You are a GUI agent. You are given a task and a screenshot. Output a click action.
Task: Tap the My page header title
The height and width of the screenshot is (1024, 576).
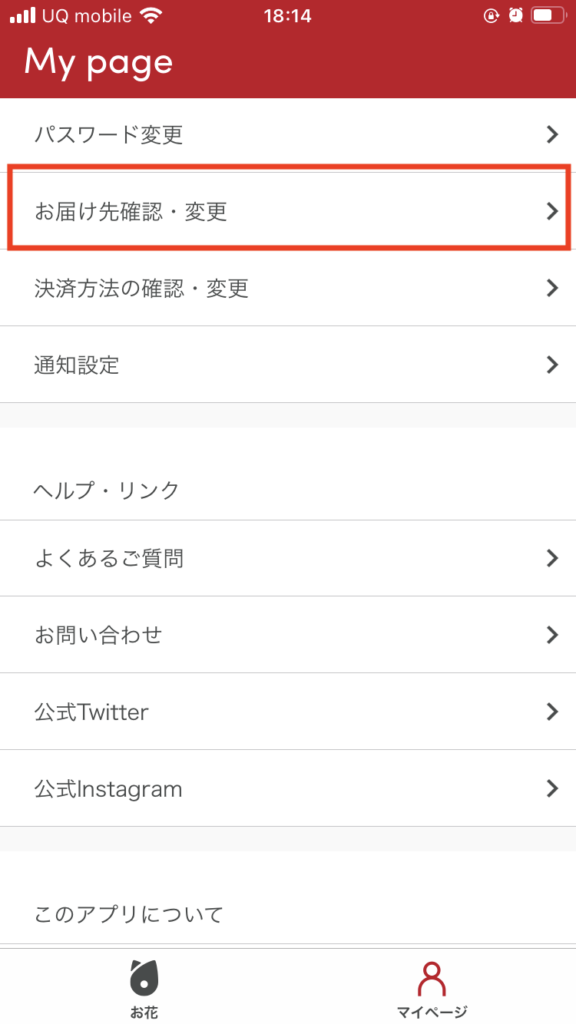tap(99, 62)
